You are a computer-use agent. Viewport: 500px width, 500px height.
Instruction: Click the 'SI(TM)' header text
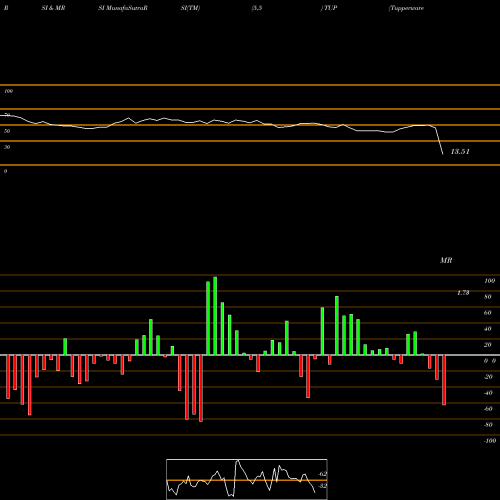coord(190,8)
